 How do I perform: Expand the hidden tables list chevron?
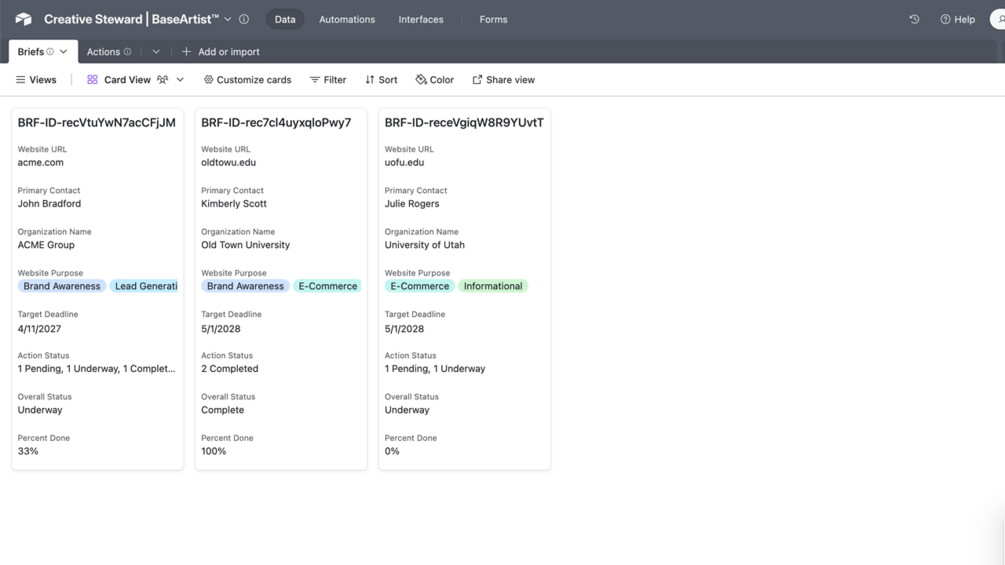point(156,52)
